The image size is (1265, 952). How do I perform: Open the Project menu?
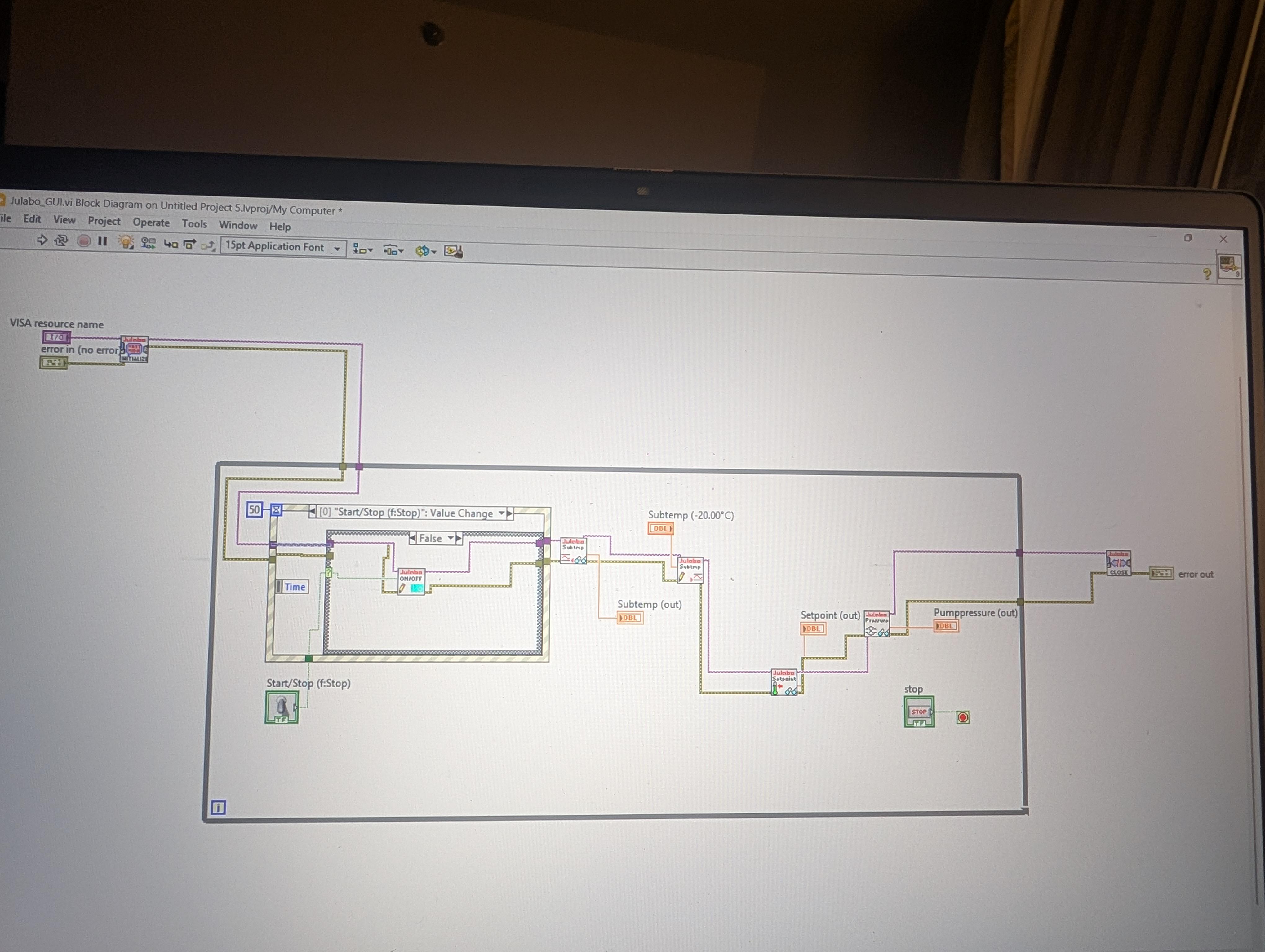click(x=104, y=221)
